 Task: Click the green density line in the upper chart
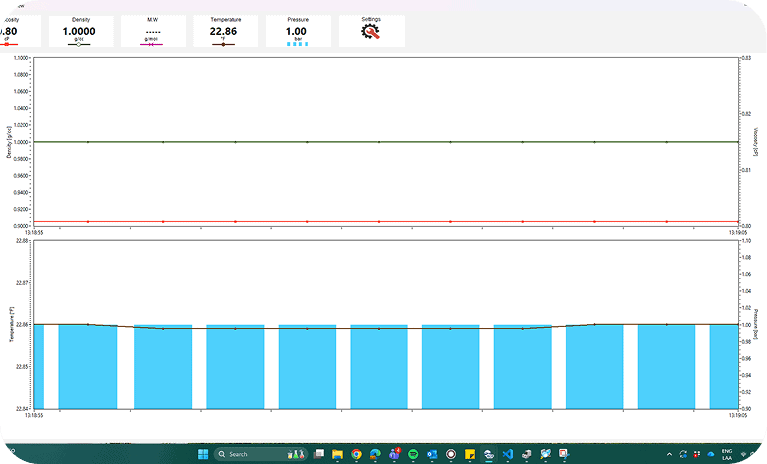point(270,142)
